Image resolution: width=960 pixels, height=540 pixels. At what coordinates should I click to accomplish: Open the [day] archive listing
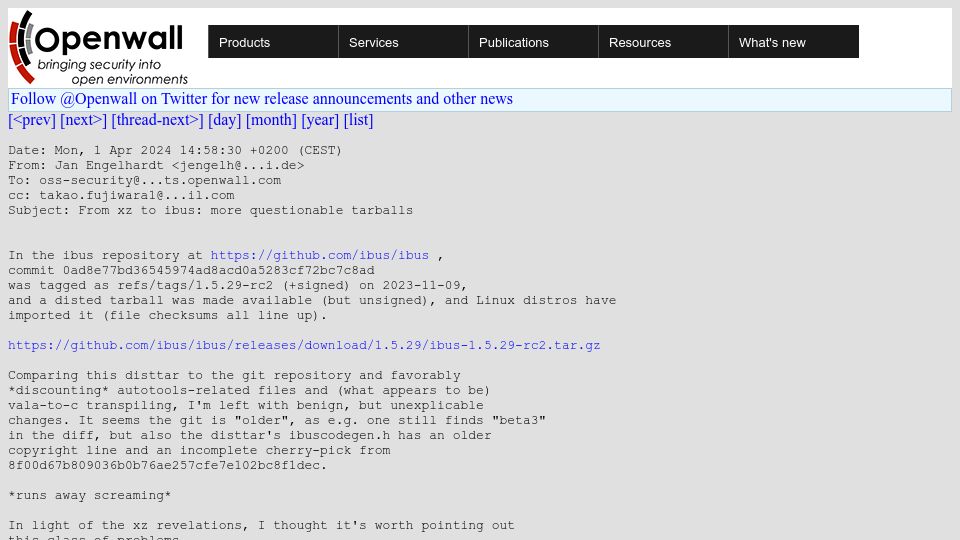coord(225,120)
